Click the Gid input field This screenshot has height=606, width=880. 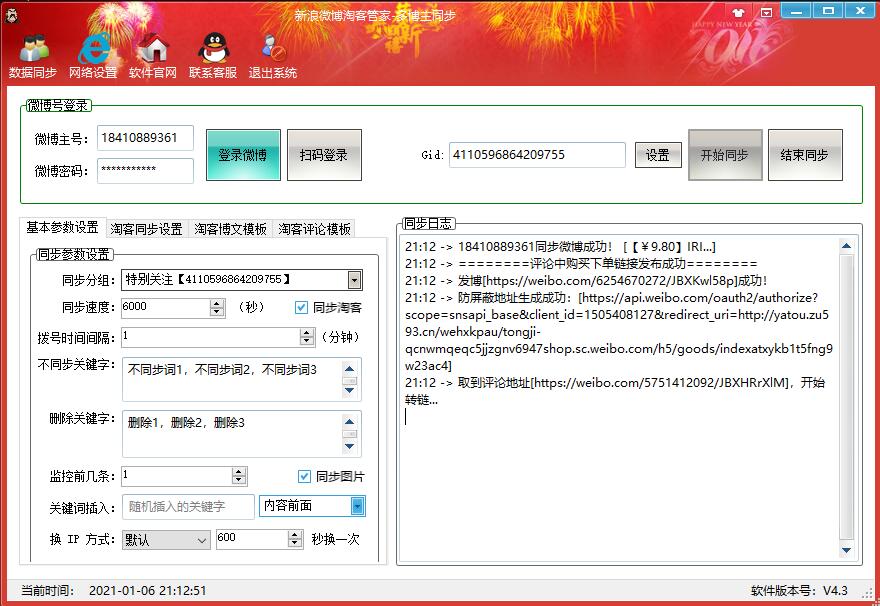[x=537, y=155]
